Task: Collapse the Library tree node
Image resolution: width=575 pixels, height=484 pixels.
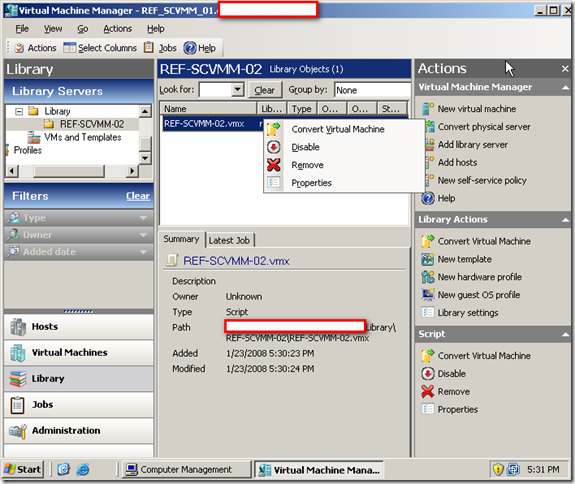Action: (19, 111)
